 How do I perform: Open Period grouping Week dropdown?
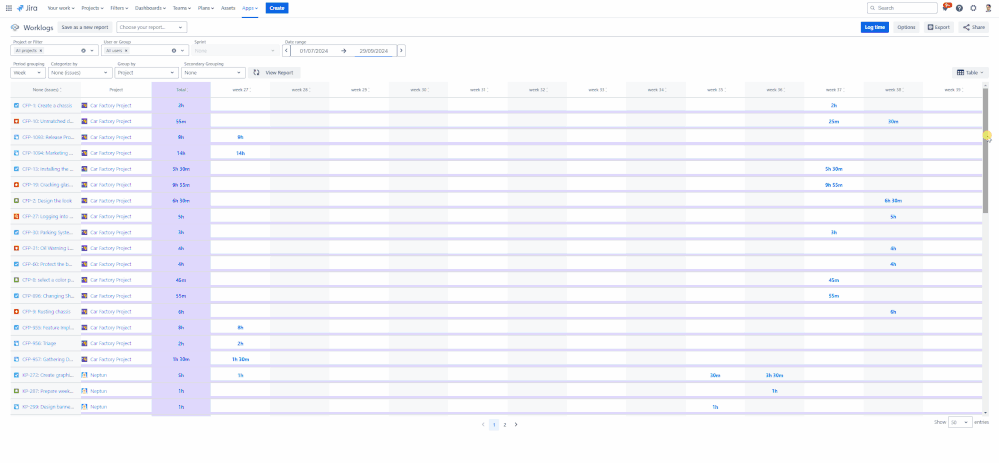tap(27, 73)
